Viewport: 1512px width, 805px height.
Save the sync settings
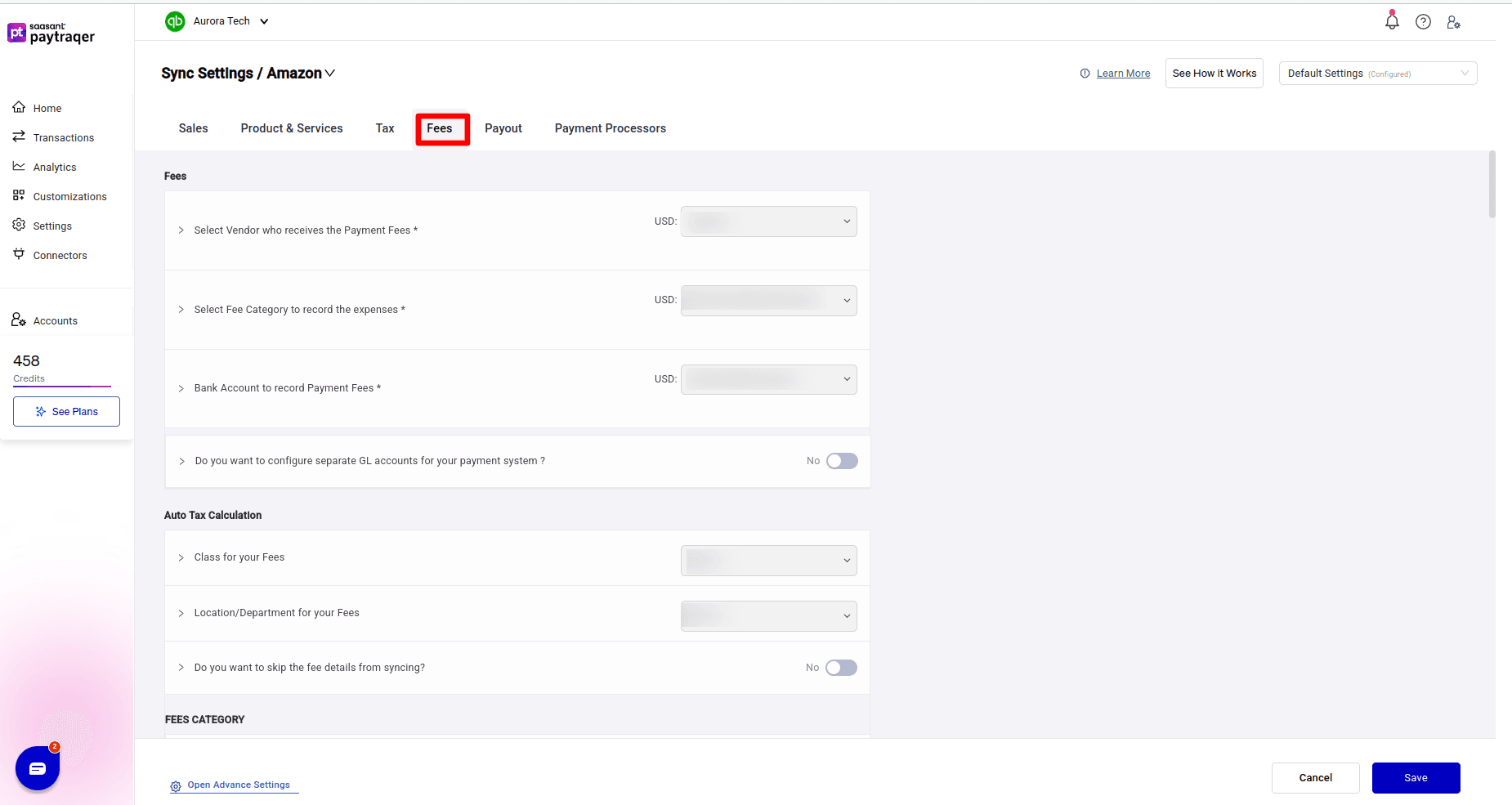click(1416, 777)
